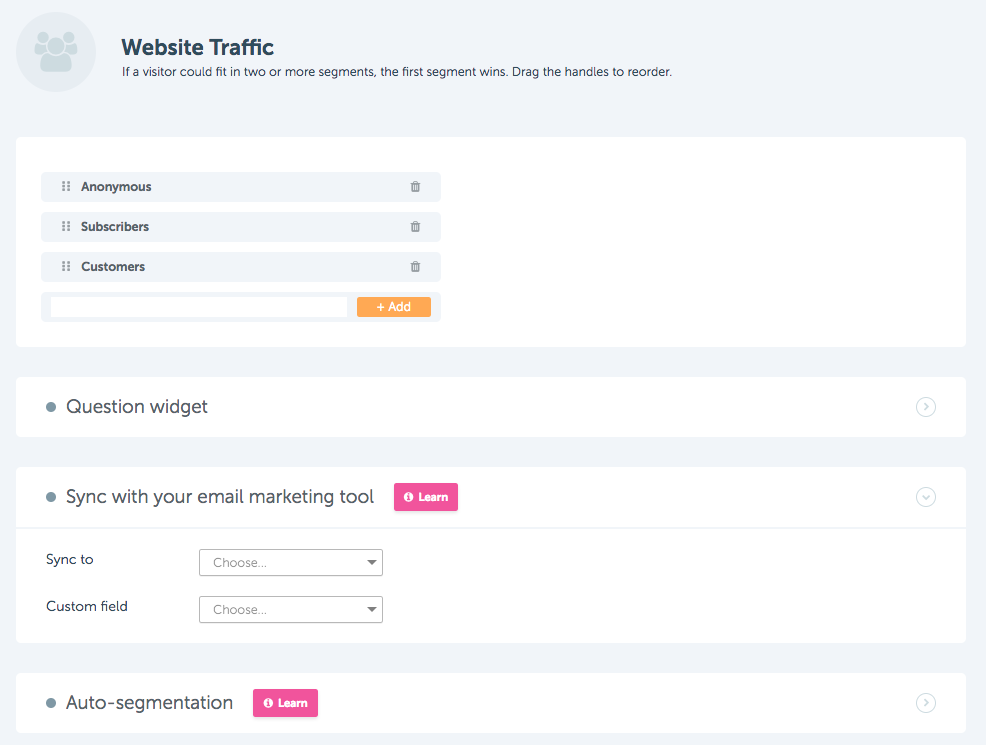Click the Website Traffic group avatar icon

coord(56,52)
